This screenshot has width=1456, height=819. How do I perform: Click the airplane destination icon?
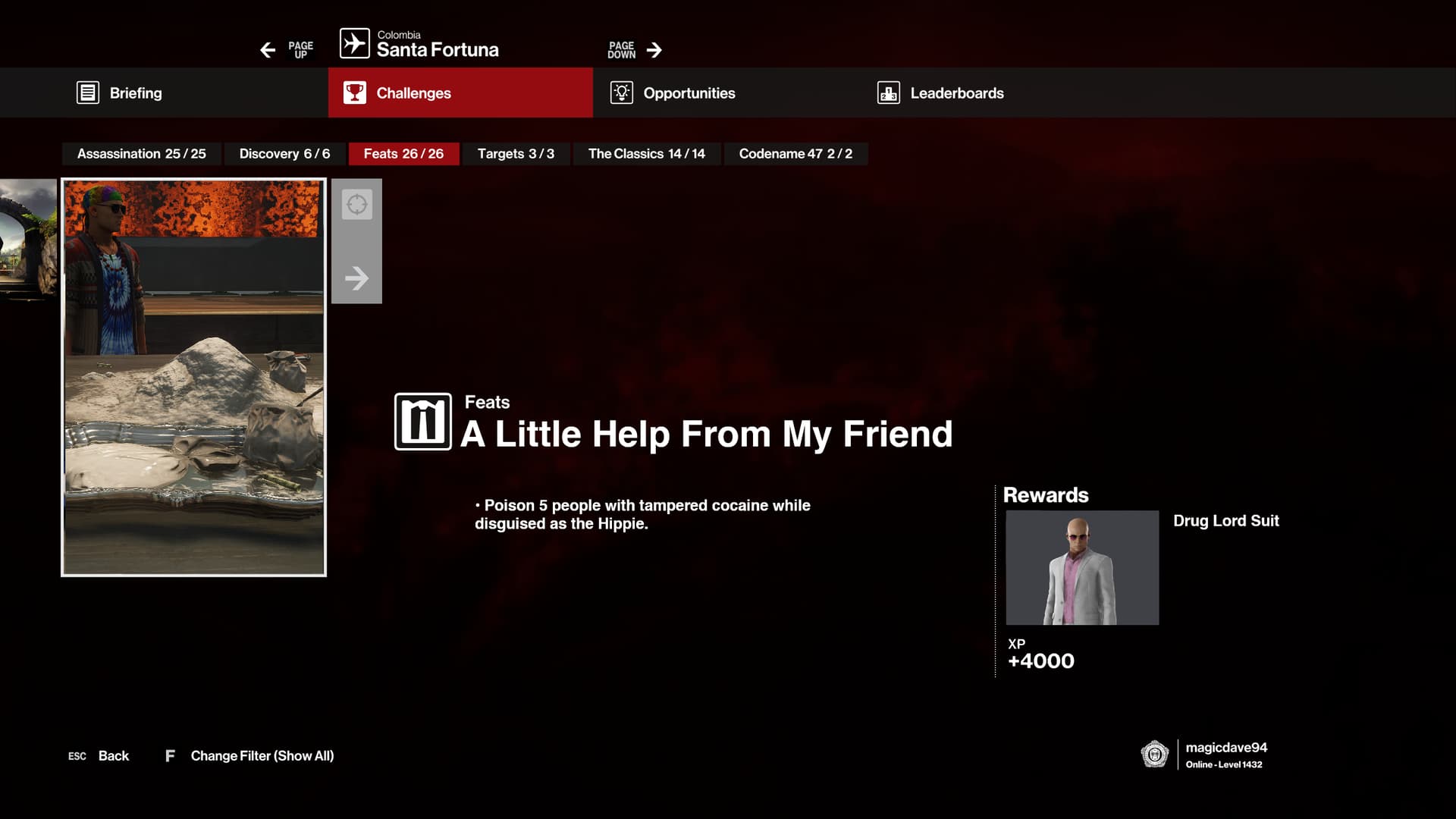click(354, 43)
